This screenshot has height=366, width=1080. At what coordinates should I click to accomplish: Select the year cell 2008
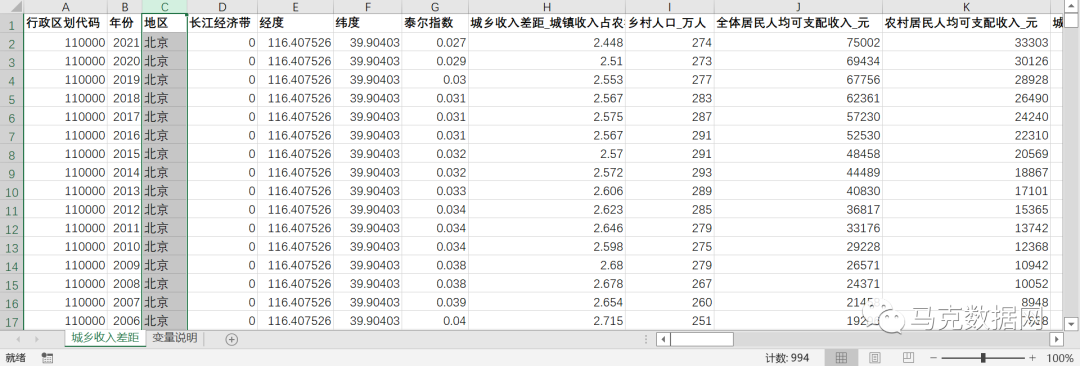coord(125,285)
